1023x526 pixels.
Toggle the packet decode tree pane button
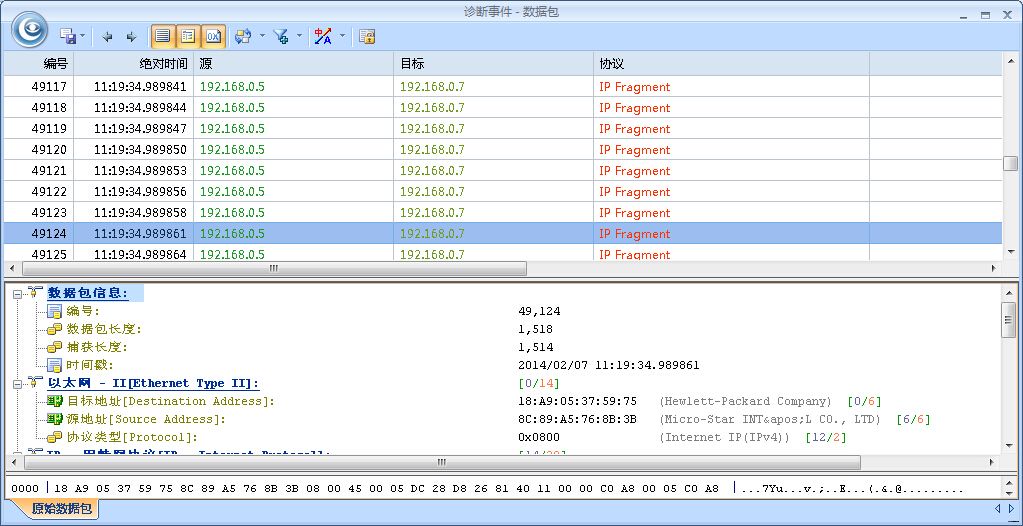(187, 37)
